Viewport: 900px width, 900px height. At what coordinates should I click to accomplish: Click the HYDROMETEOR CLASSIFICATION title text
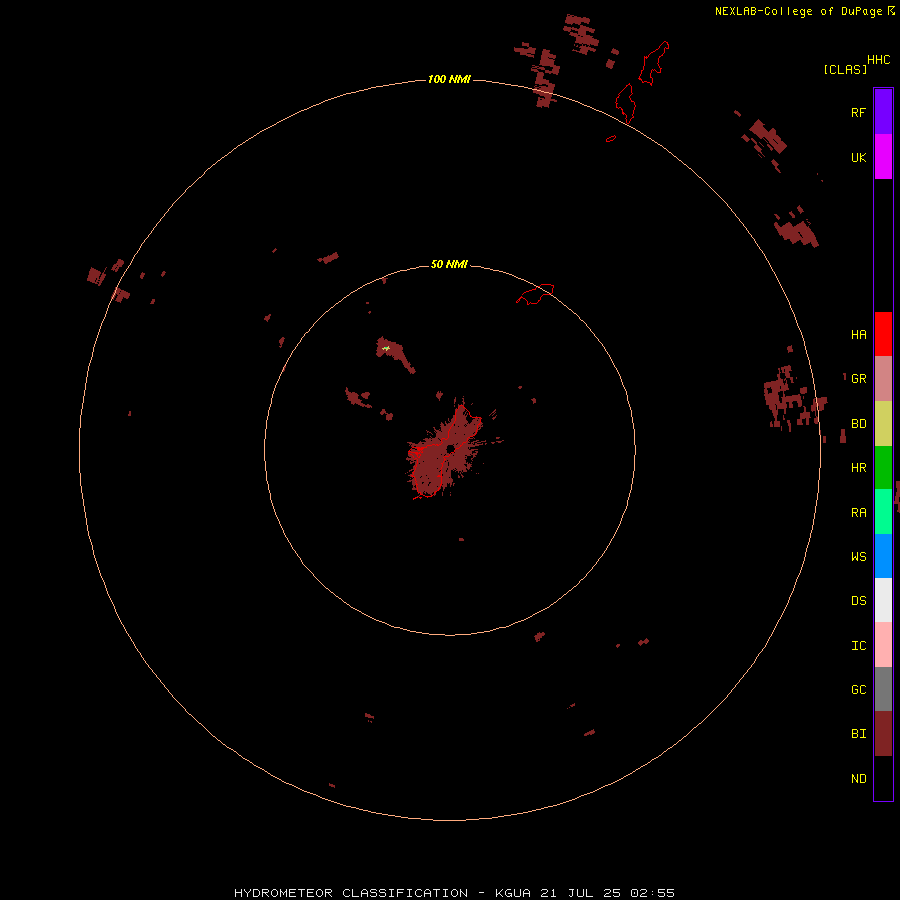point(351,893)
